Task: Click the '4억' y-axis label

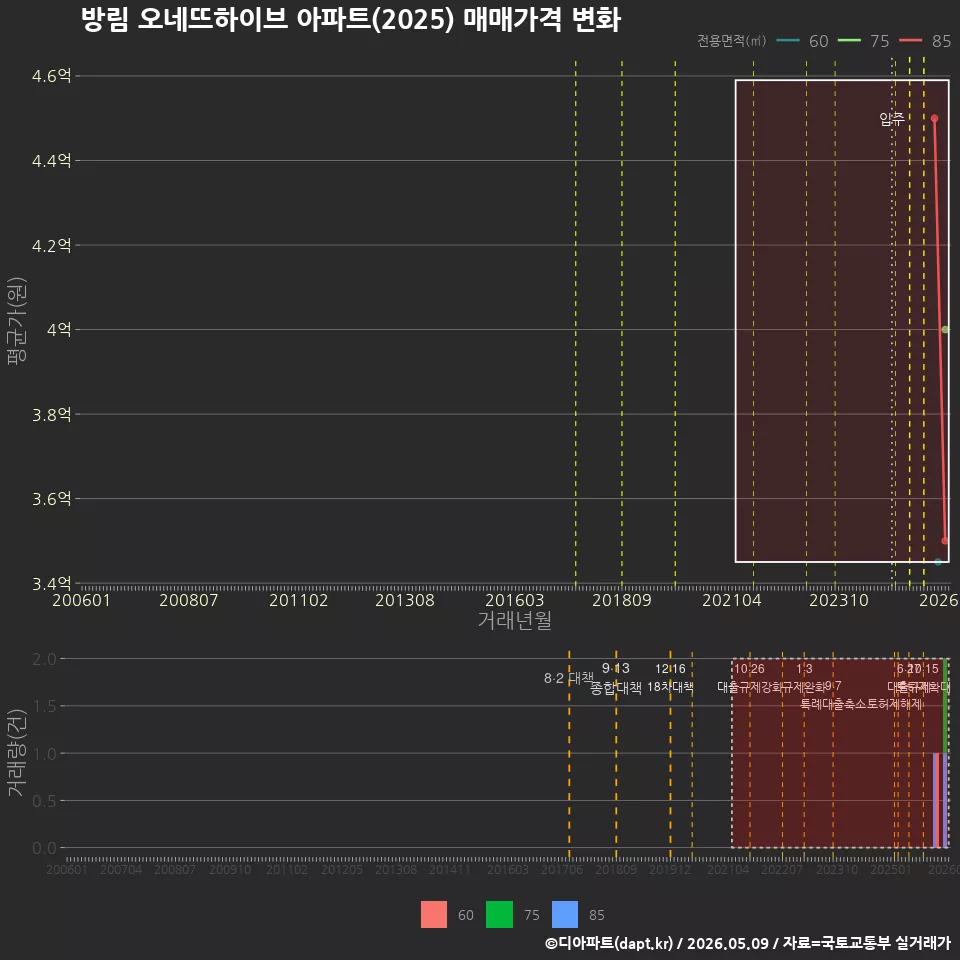Action: 59,329
